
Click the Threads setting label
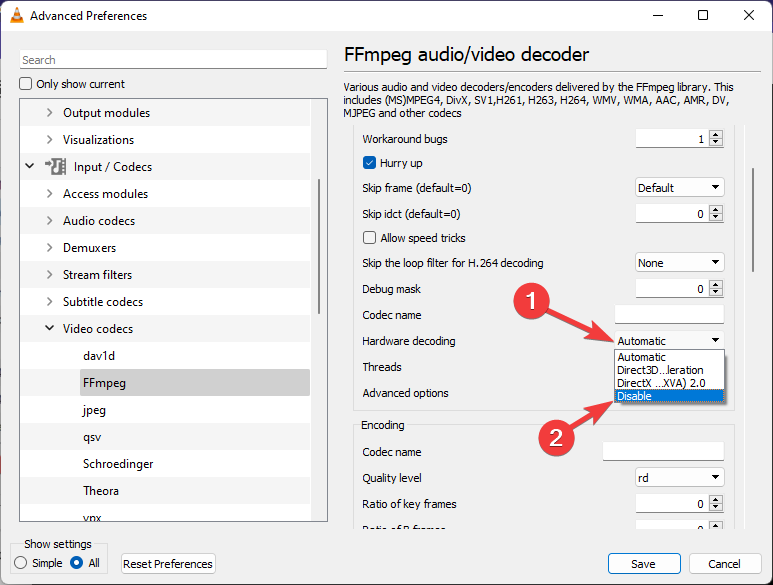(382, 367)
